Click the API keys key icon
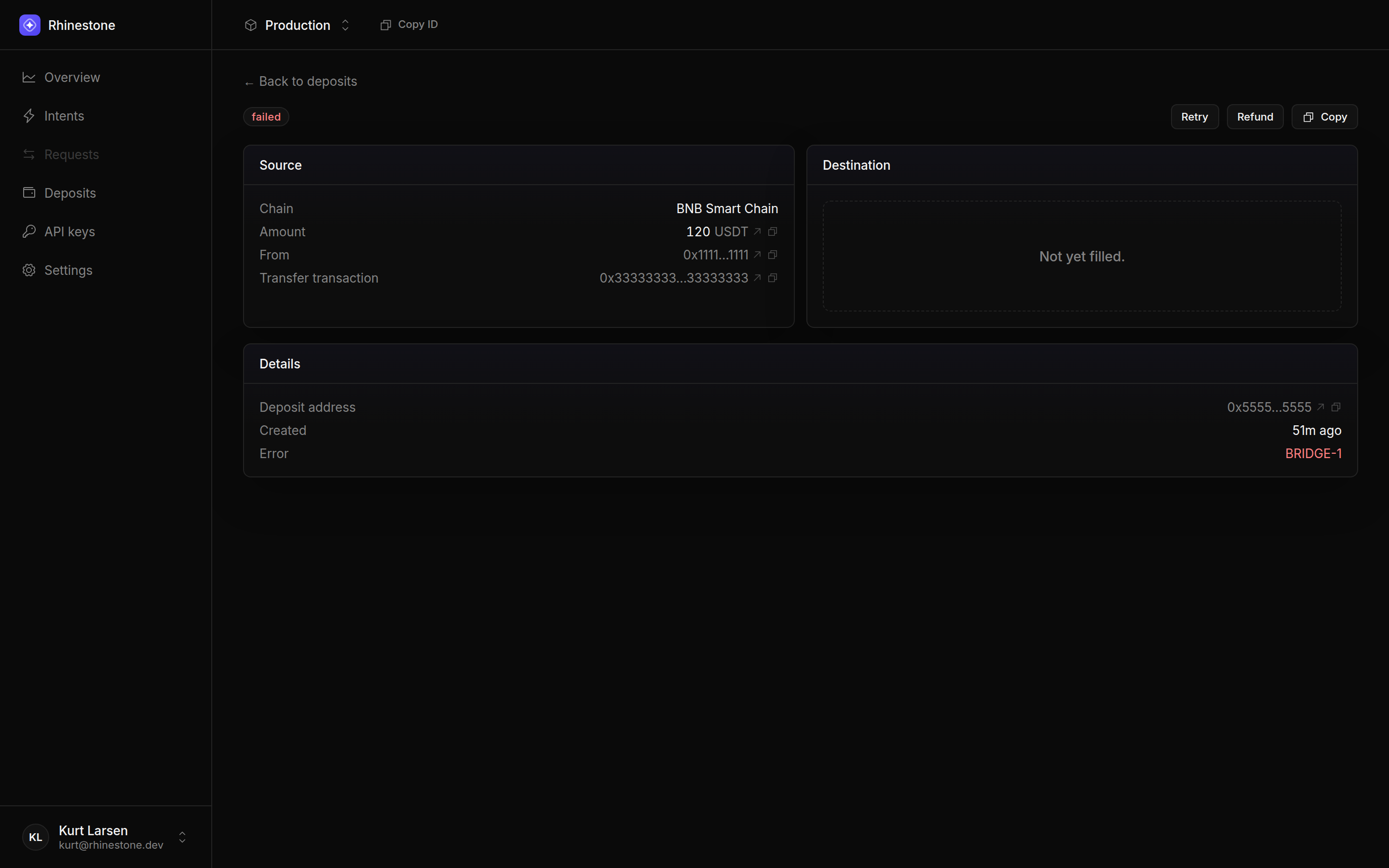The height and width of the screenshot is (868, 1389). point(29,231)
